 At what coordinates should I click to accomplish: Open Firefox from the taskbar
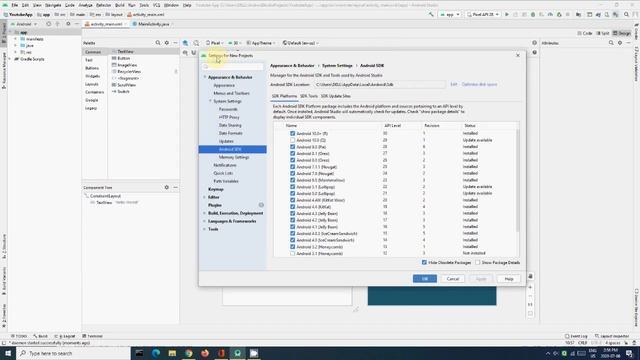pyautogui.click(x=205, y=353)
